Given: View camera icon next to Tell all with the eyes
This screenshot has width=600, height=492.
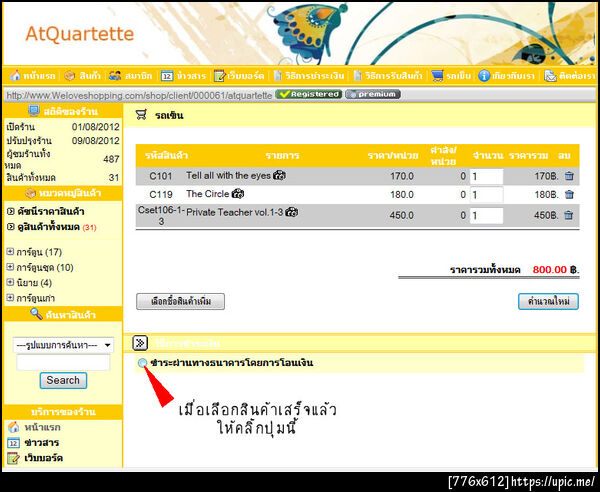Looking at the screenshot, I should click(x=279, y=176).
